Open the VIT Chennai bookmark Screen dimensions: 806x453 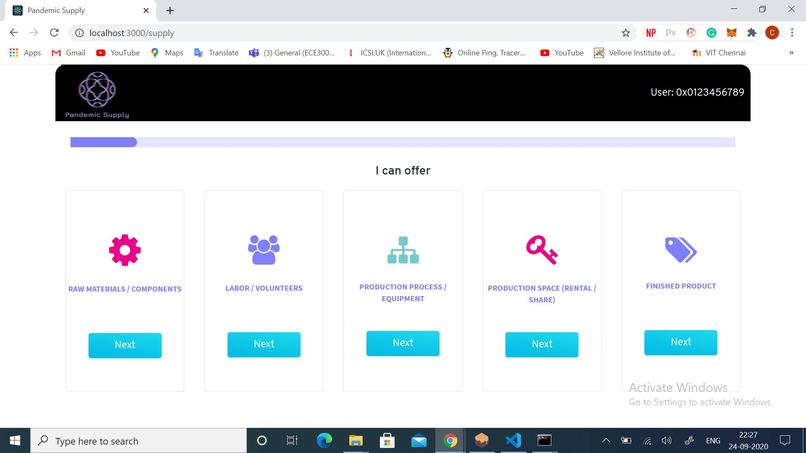719,52
